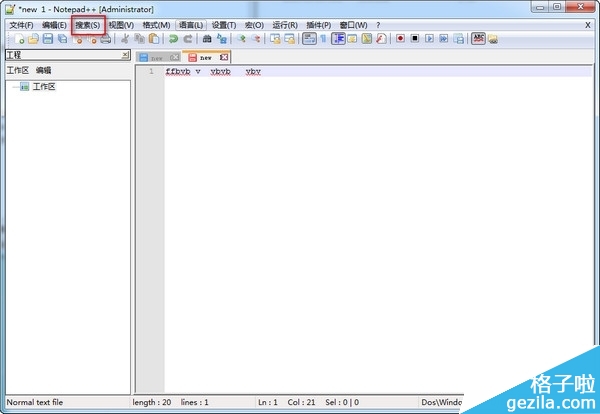
Task: Stop macro recording with black square icon
Action: pos(414,39)
